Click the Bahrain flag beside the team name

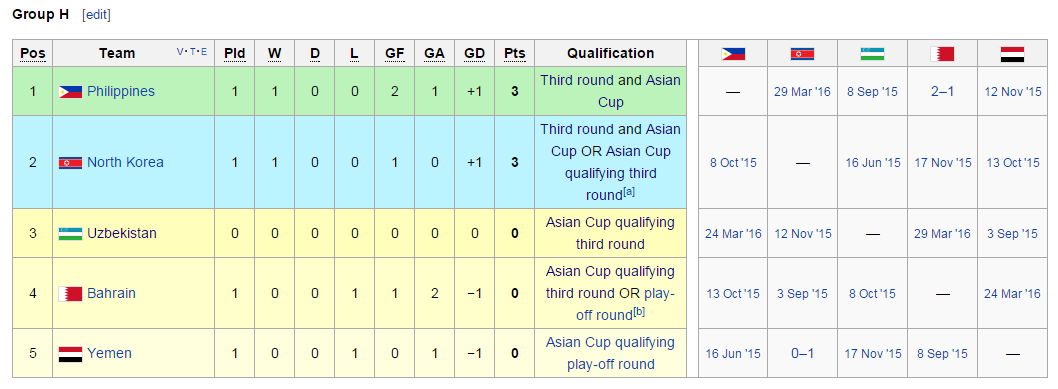pyautogui.click(x=70, y=293)
